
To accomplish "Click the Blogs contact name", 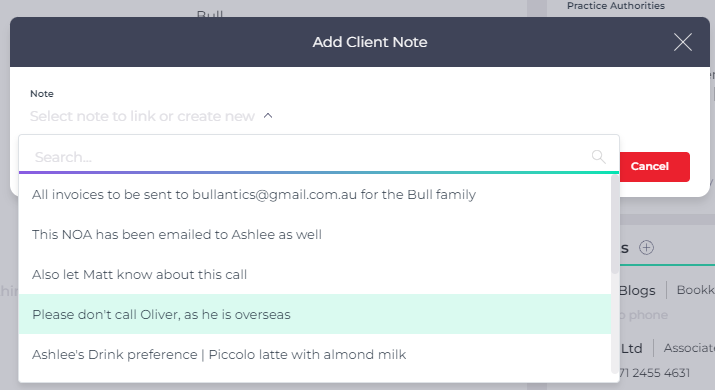I will (637, 291).
